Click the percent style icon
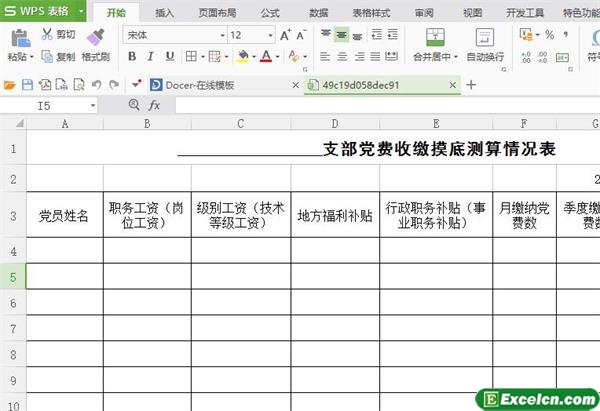The height and width of the screenshot is (411, 600). pos(549,35)
